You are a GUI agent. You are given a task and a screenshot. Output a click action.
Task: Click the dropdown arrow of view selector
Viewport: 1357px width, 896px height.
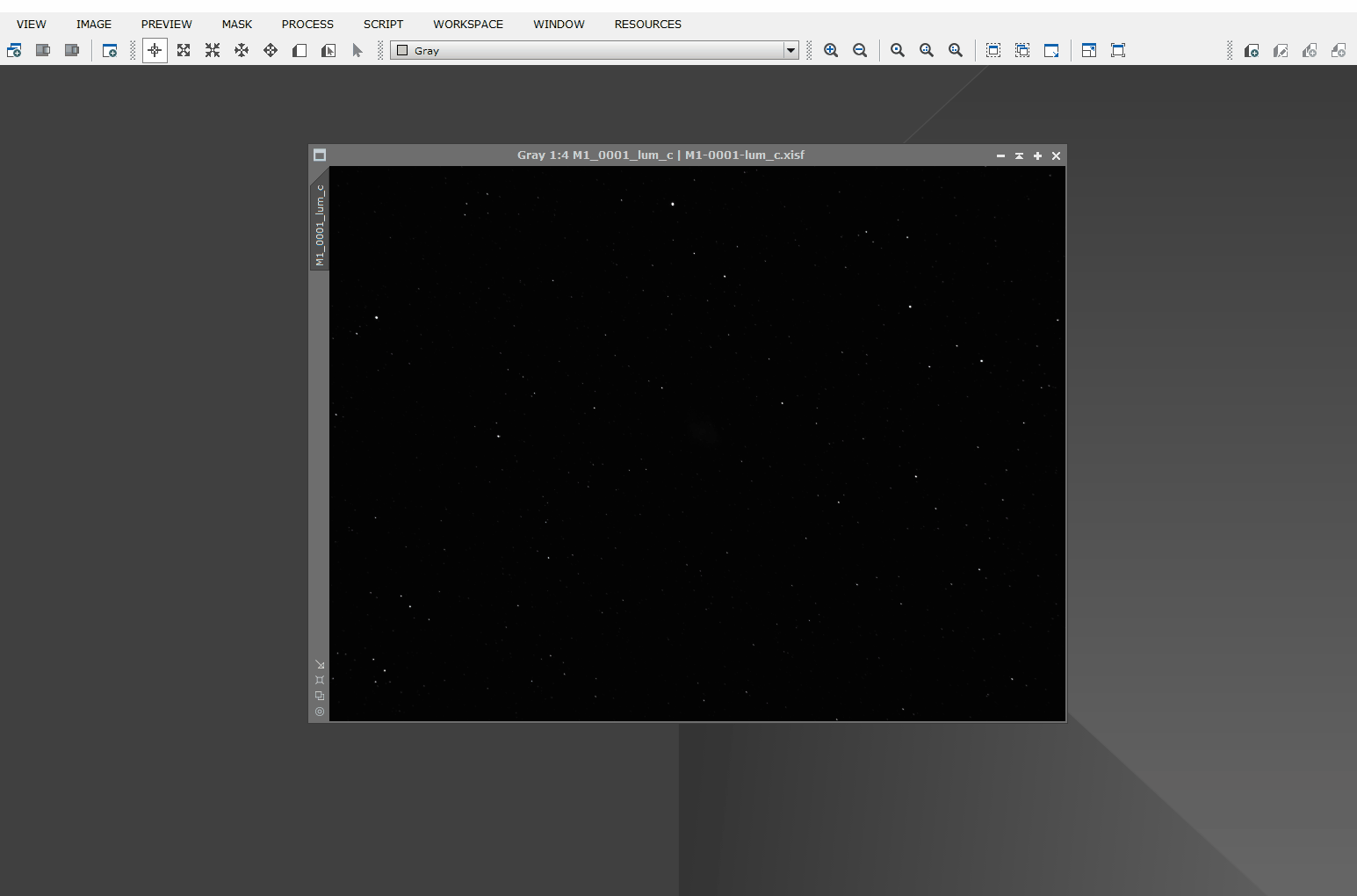click(790, 50)
